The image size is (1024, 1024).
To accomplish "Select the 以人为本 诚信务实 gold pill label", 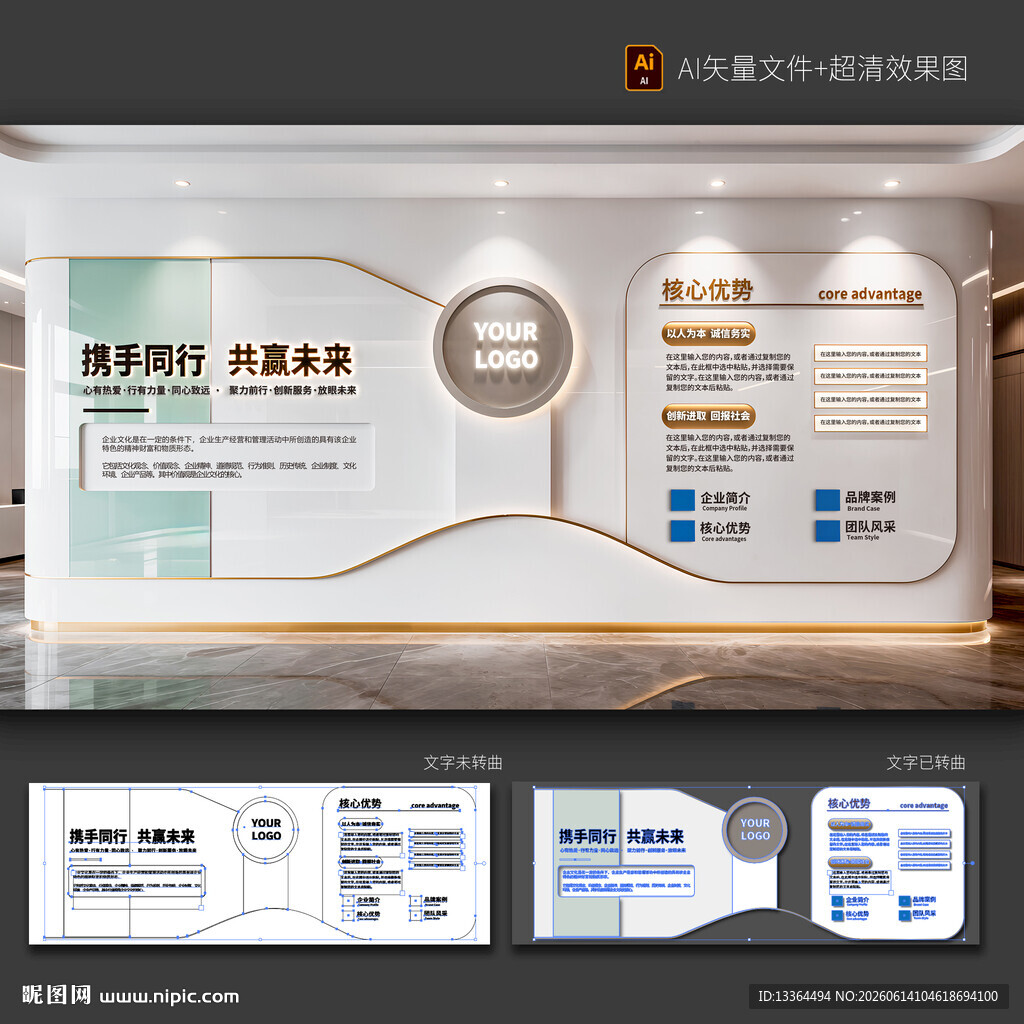I will coord(708,334).
